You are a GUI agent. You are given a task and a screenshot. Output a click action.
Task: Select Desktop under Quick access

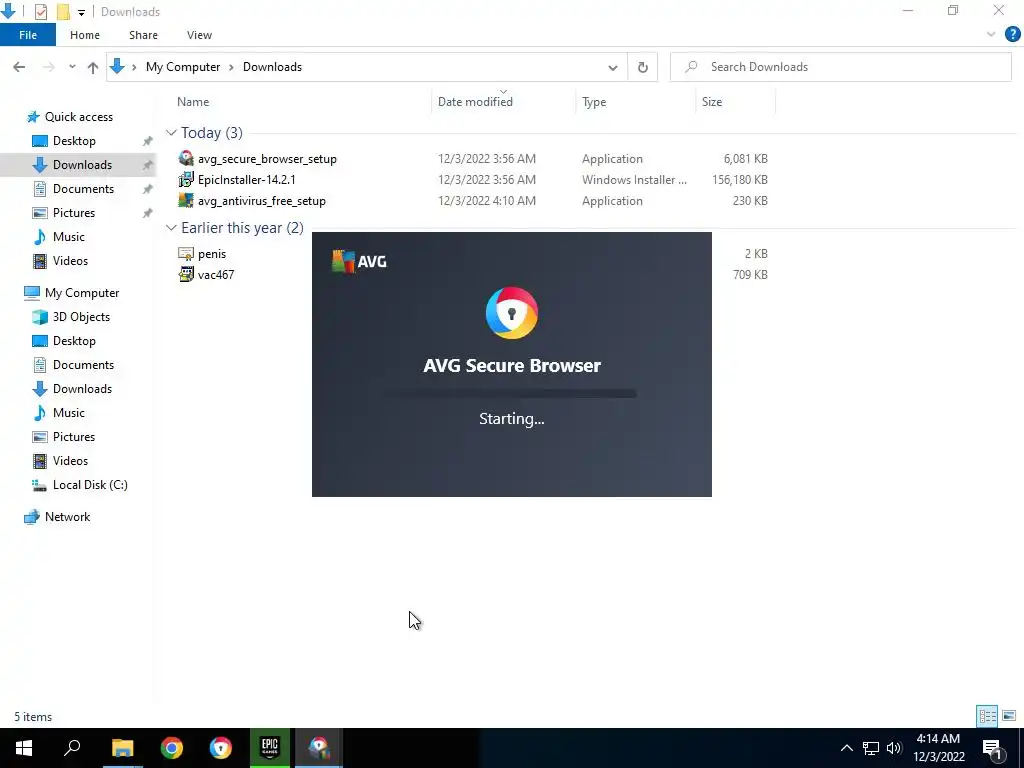pyautogui.click(x=74, y=141)
